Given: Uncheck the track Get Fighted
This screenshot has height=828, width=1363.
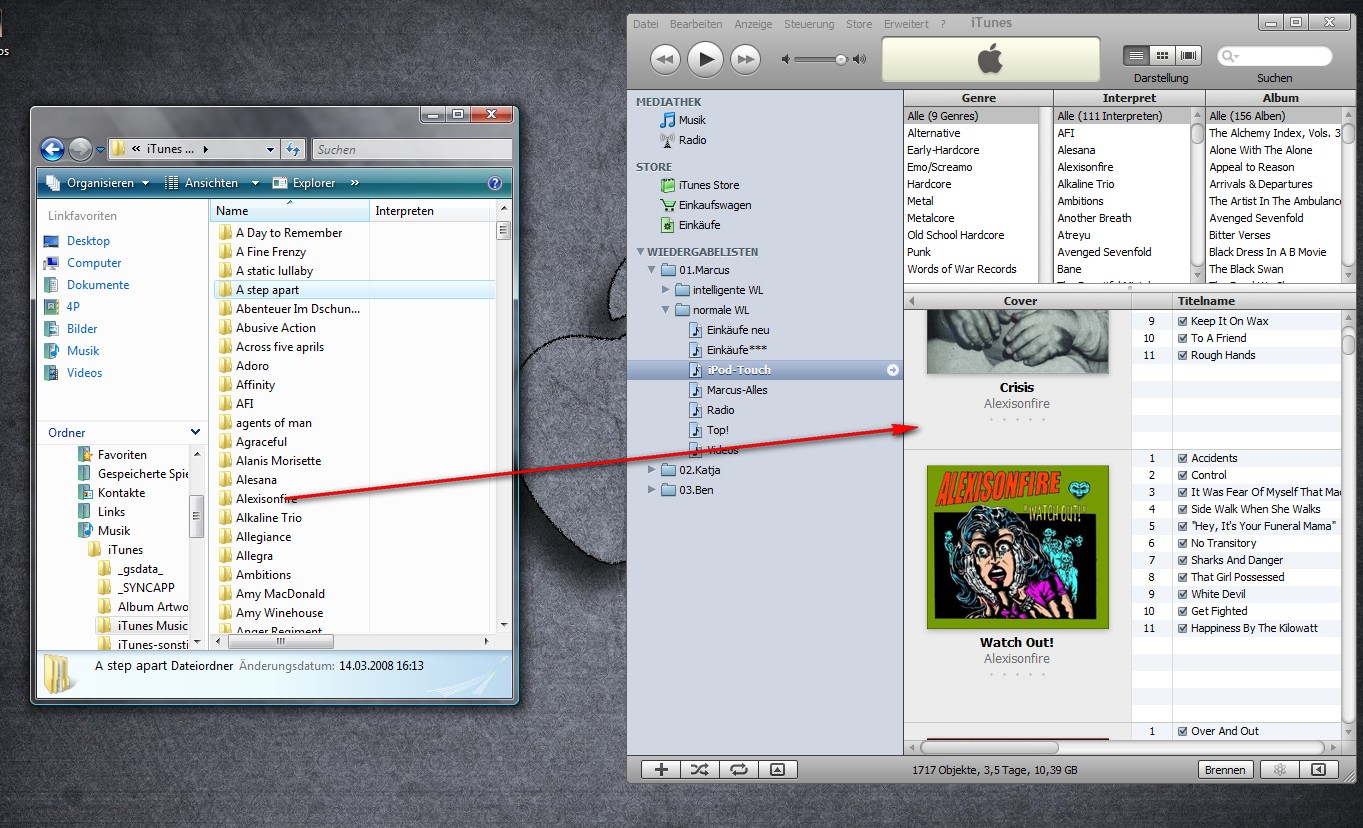Looking at the screenshot, I should pyautogui.click(x=1183, y=611).
